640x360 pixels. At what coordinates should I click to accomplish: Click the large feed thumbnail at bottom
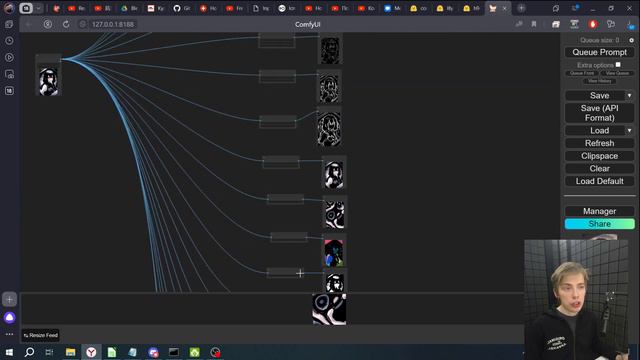pos(329,309)
